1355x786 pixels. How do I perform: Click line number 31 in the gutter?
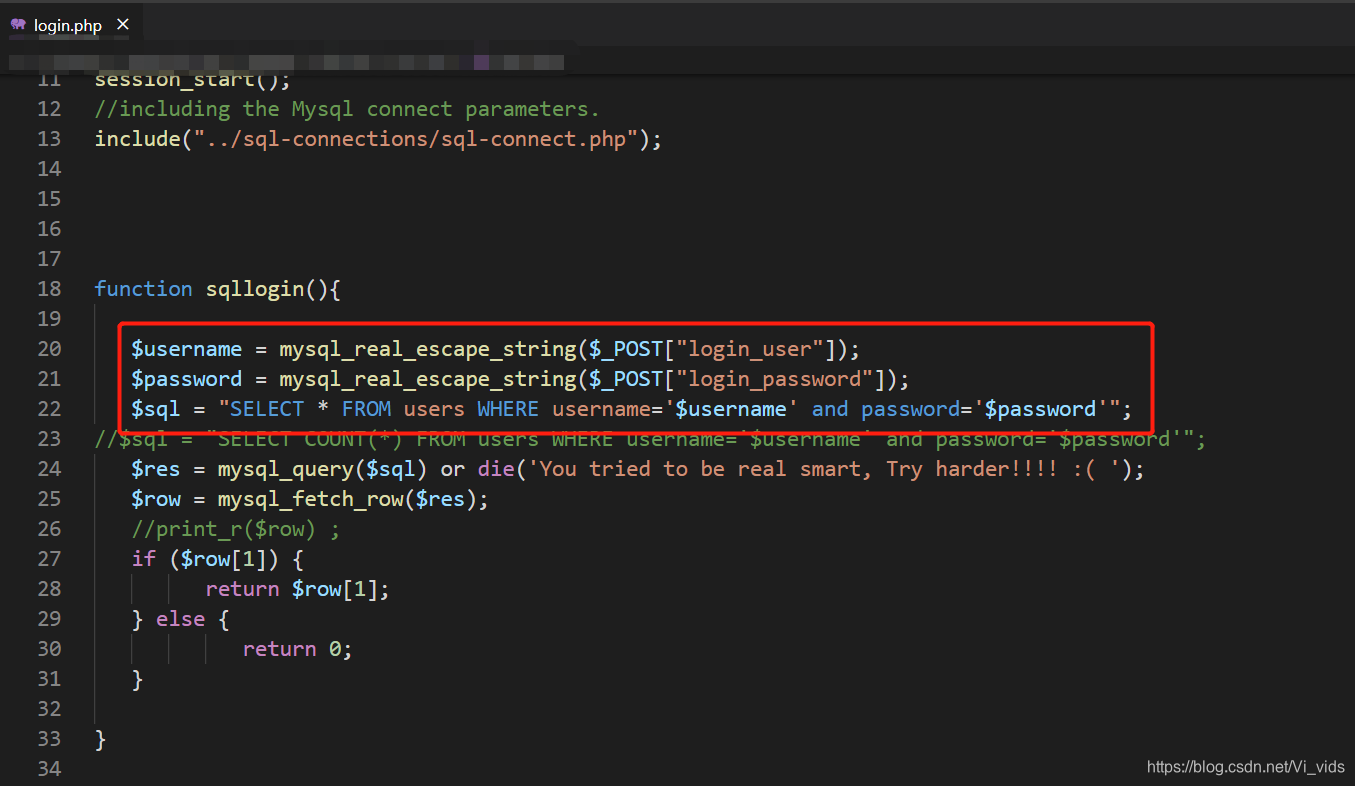(49, 679)
